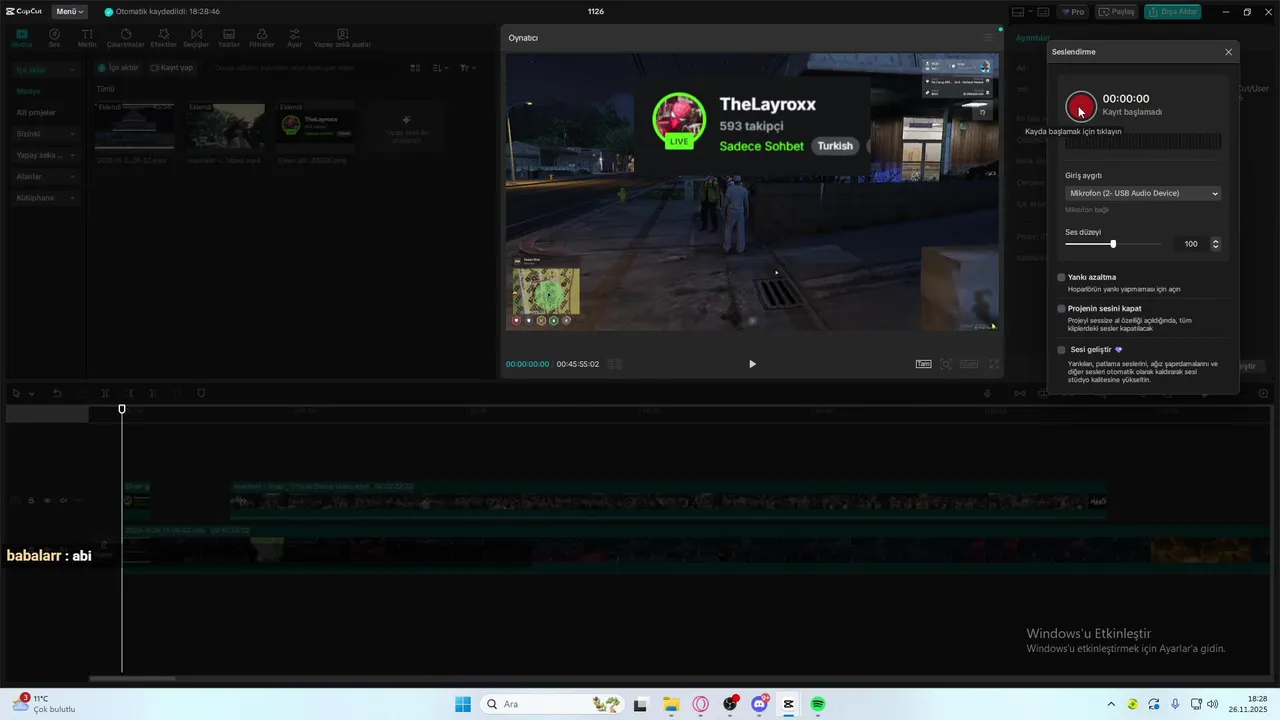Switch to the Metin tab

(87, 38)
